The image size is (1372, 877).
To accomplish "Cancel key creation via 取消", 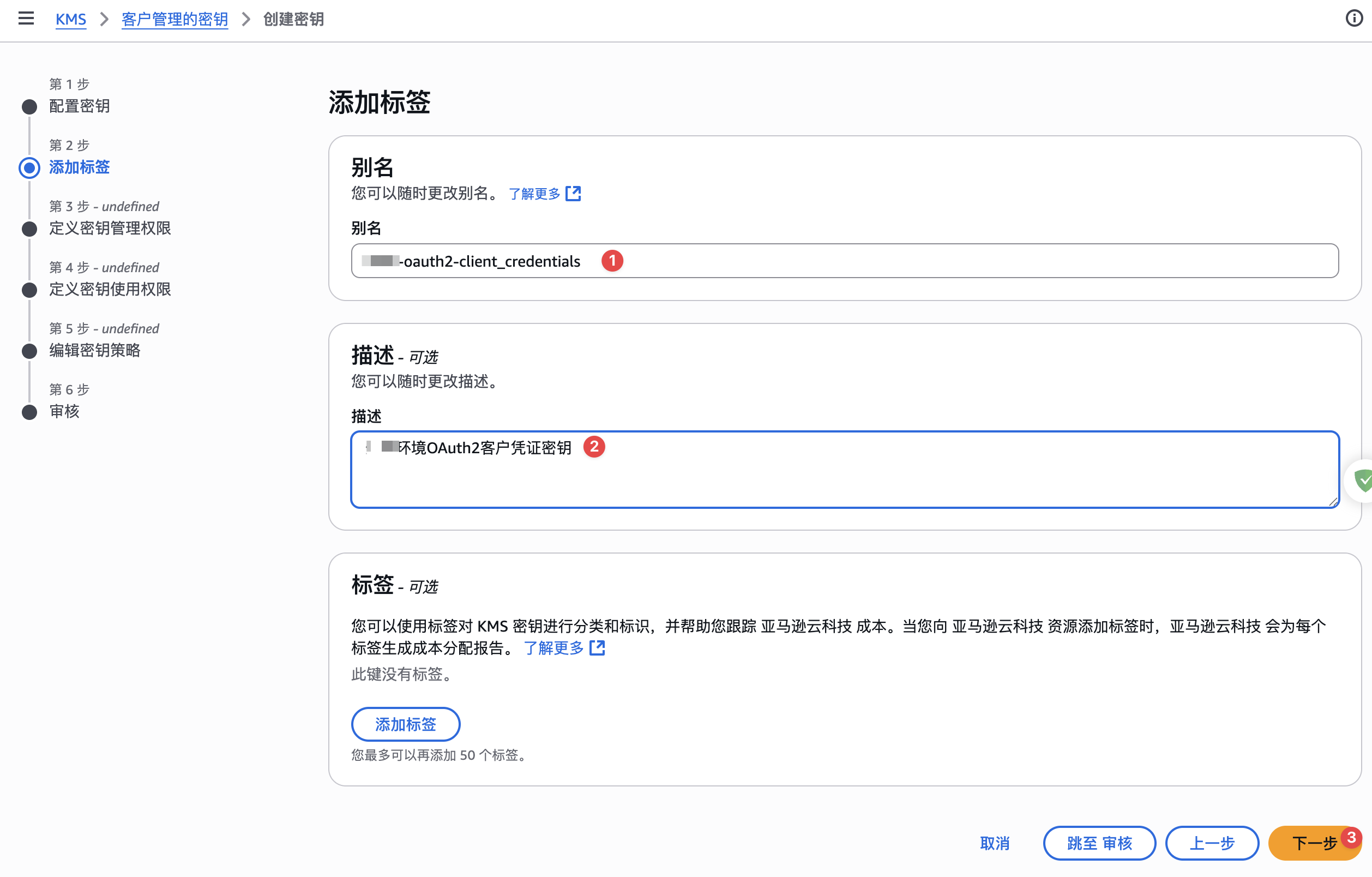I will pos(995,843).
